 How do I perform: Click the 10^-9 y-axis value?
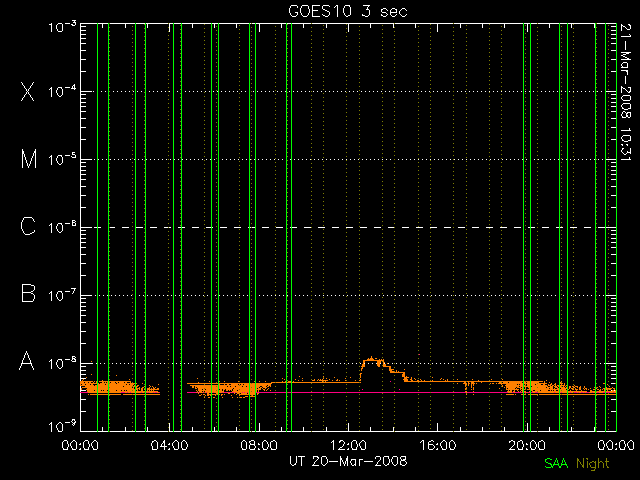tap(62, 427)
